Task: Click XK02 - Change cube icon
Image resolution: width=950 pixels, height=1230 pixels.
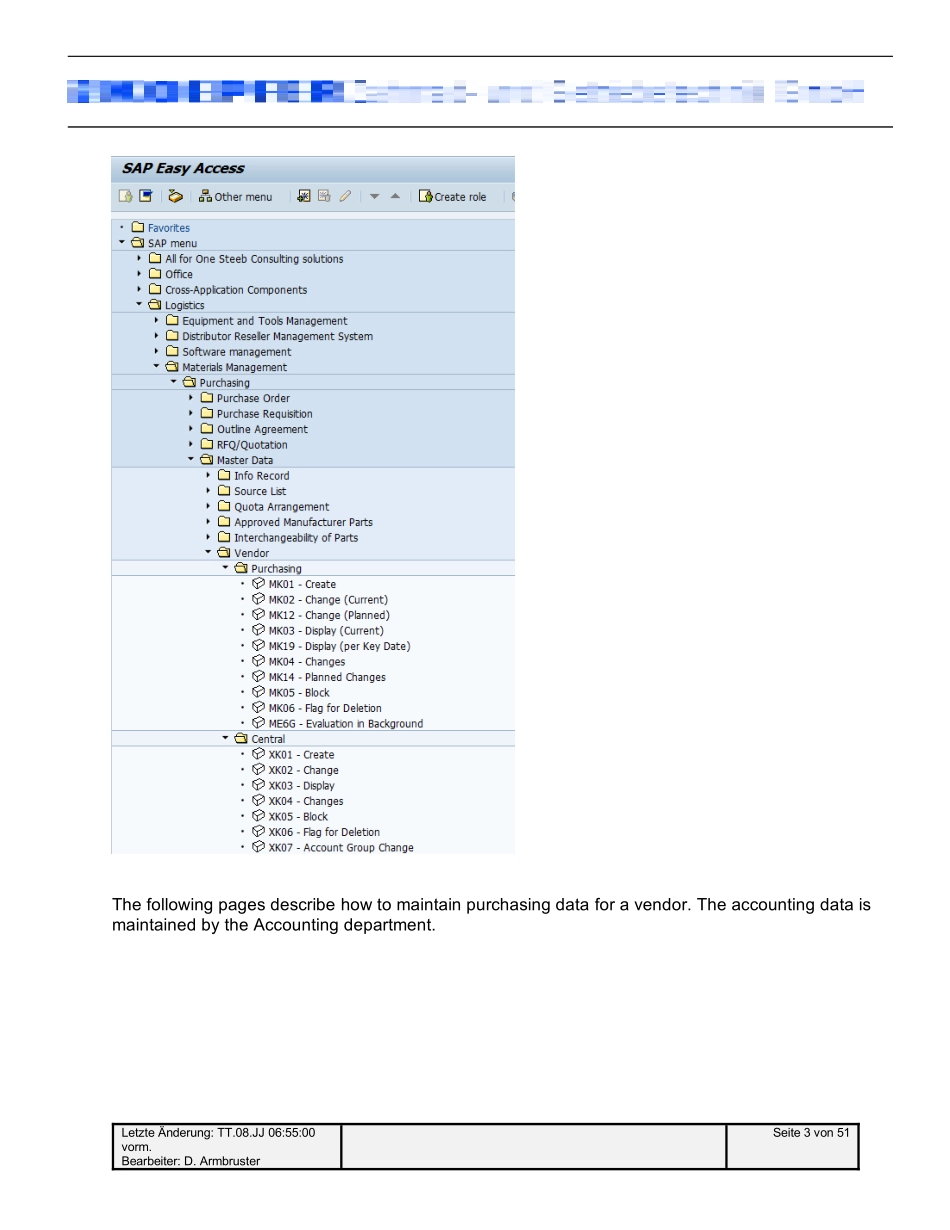Action: (258, 769)
